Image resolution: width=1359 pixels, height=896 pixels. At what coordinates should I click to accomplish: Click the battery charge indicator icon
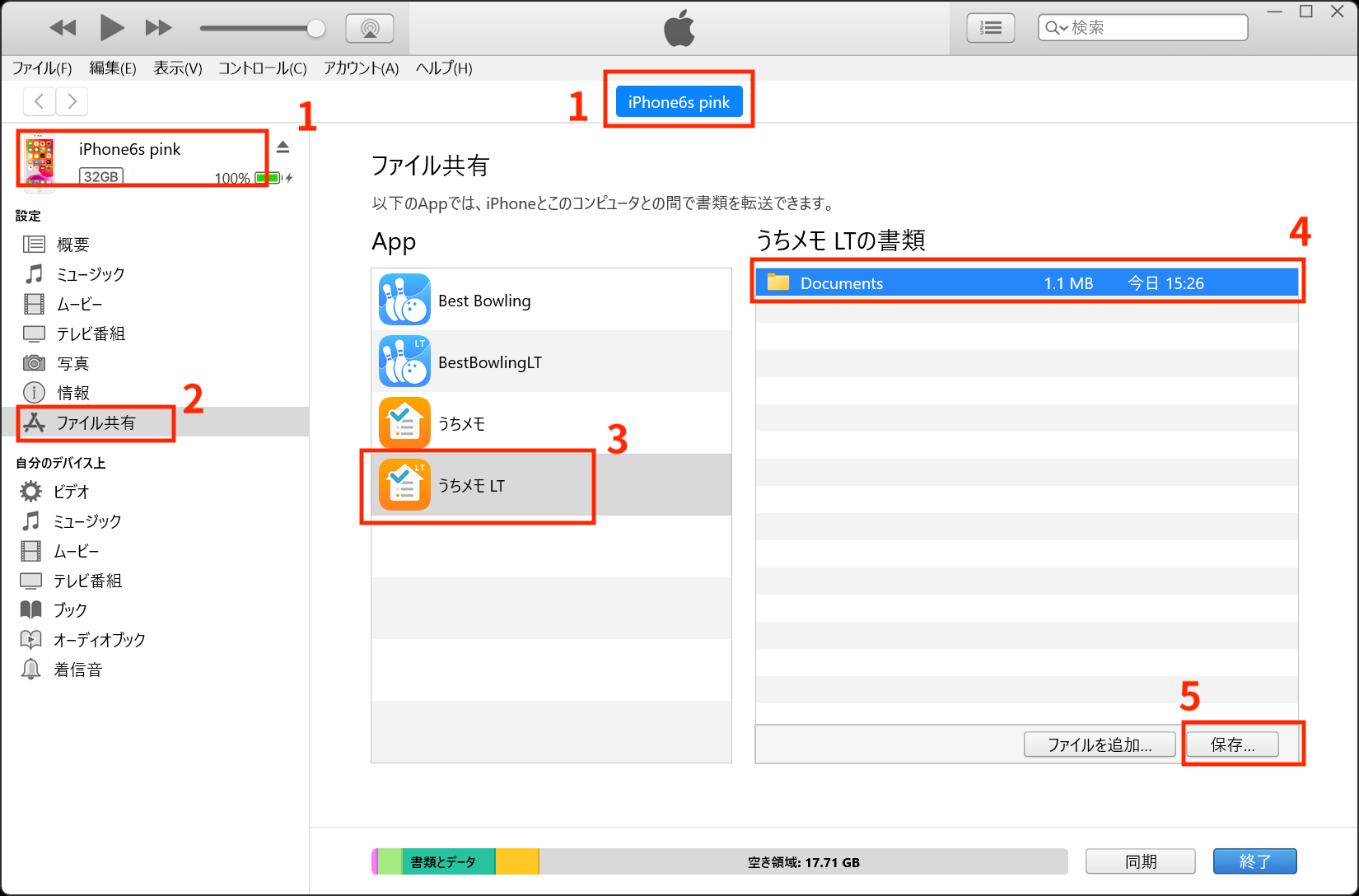click(x=269, y=178)
